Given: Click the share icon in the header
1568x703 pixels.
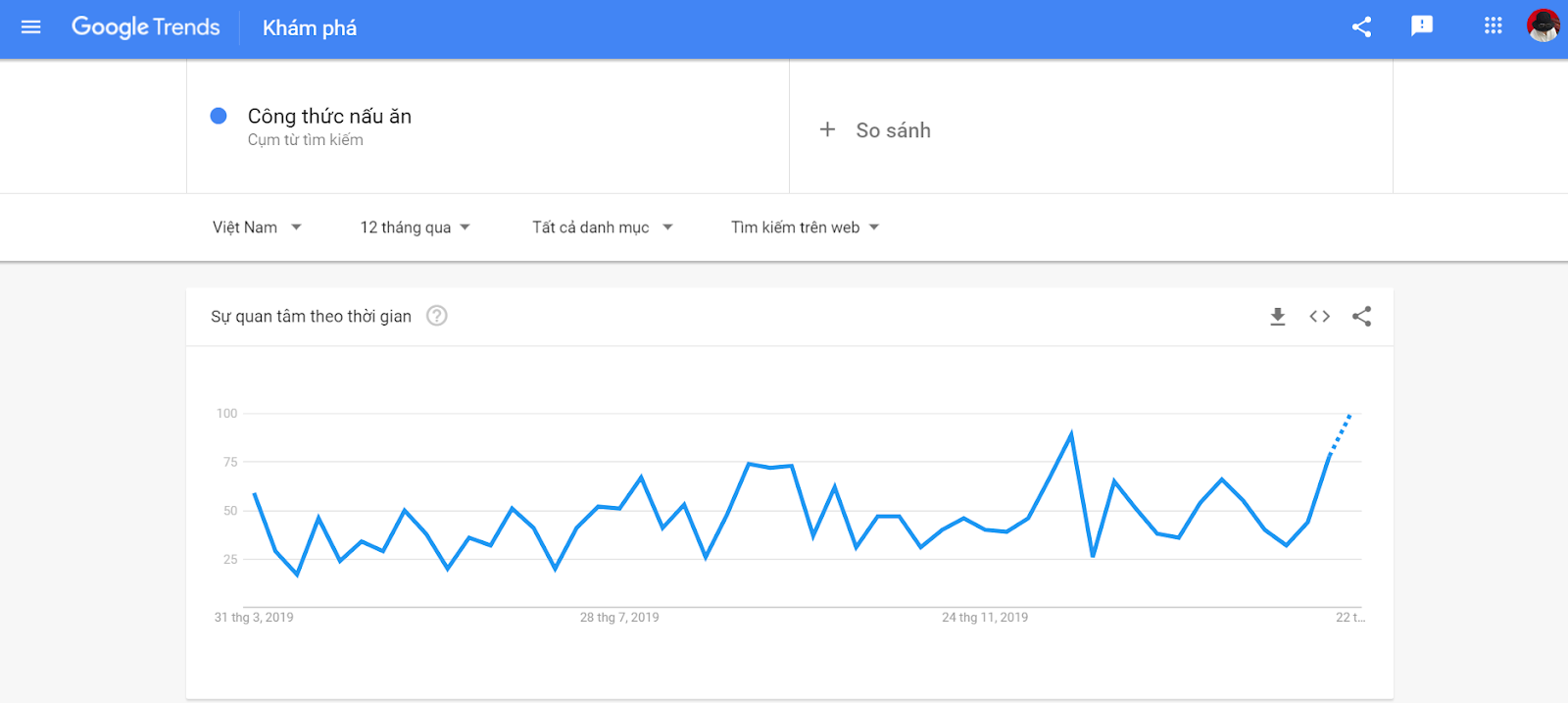Looking at the screenshot, I should (1361, 27).
